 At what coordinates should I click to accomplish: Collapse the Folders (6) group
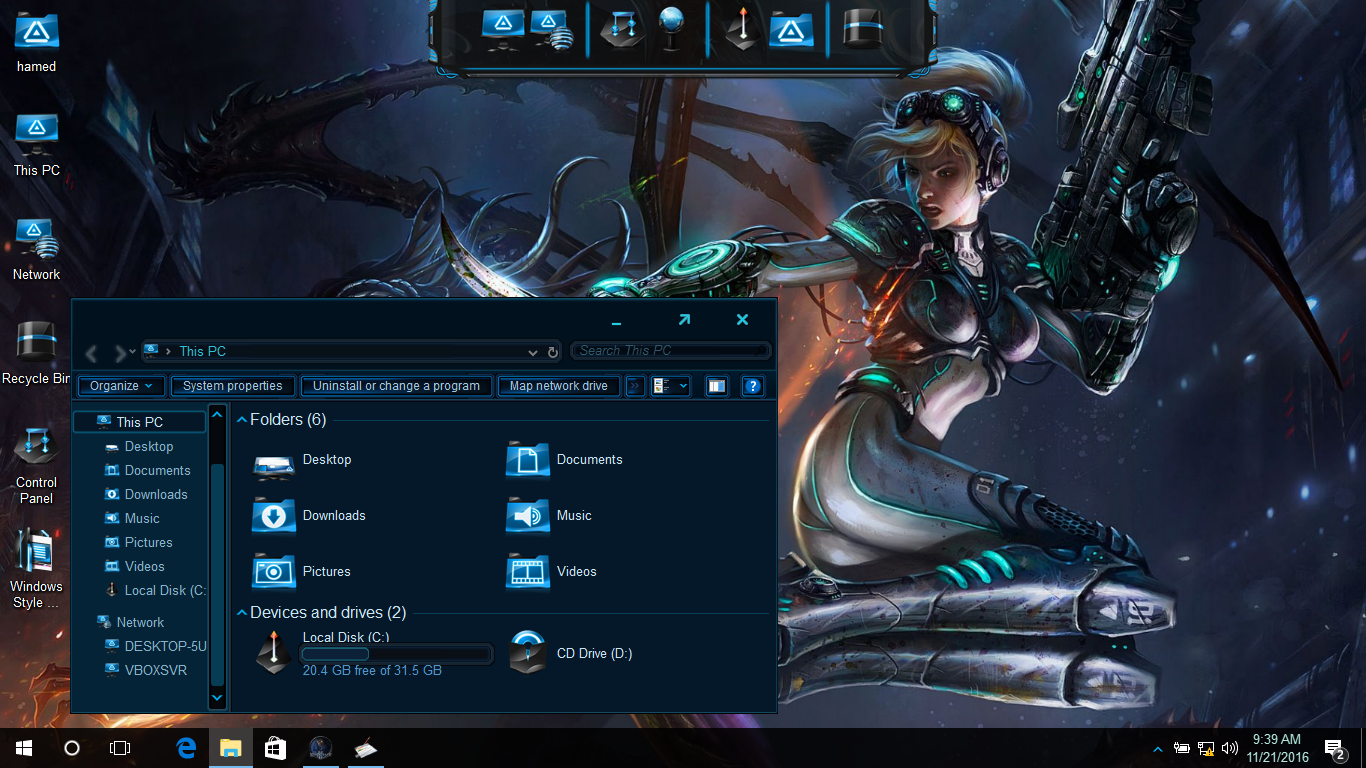242,421
